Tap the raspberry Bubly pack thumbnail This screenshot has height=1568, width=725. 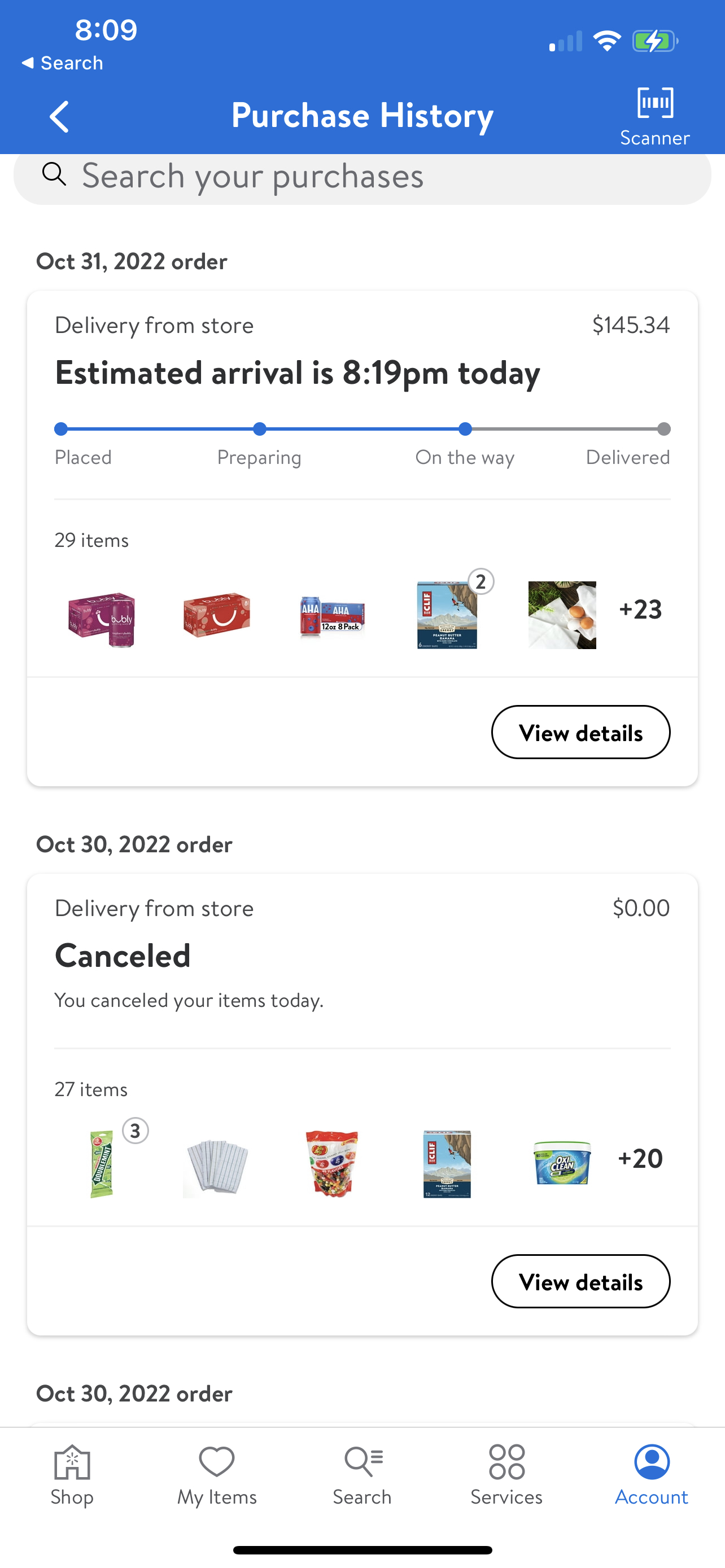[102, 616]
